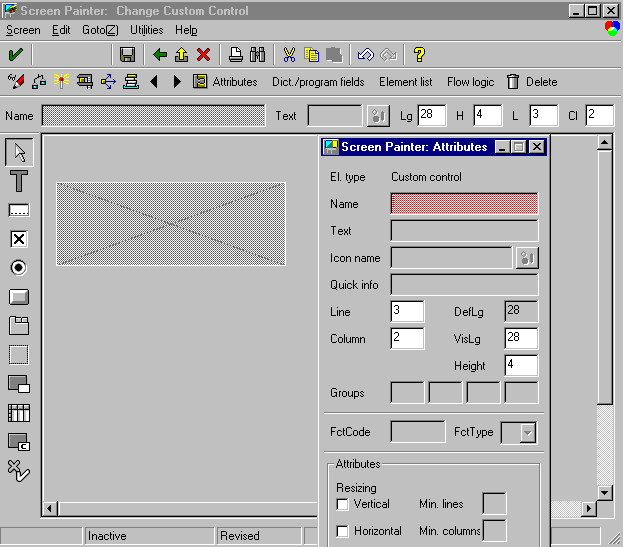Click the Test screen icon
This screenshot has height=547, width=623.
click(85, 81)
